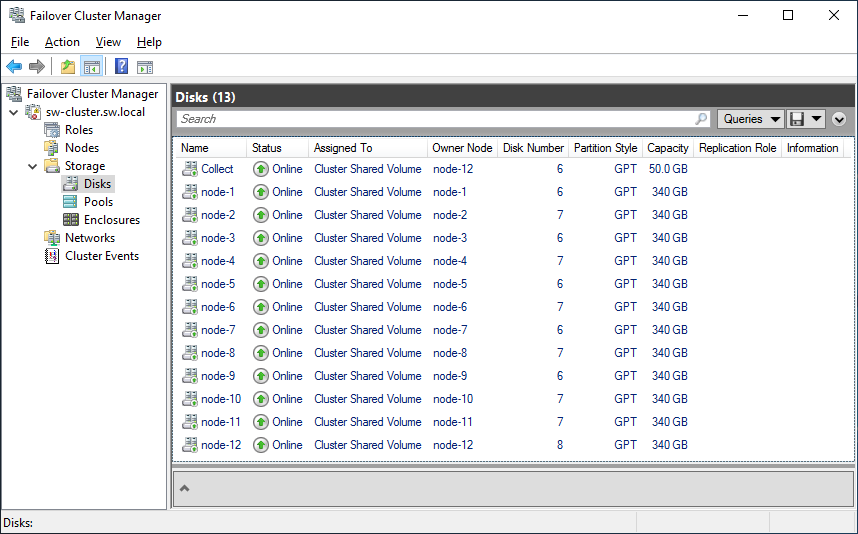Click the Failover Cluster Manager root tree icon
The height and width of the screenshot is (534, 858).
tap(14, 94)
